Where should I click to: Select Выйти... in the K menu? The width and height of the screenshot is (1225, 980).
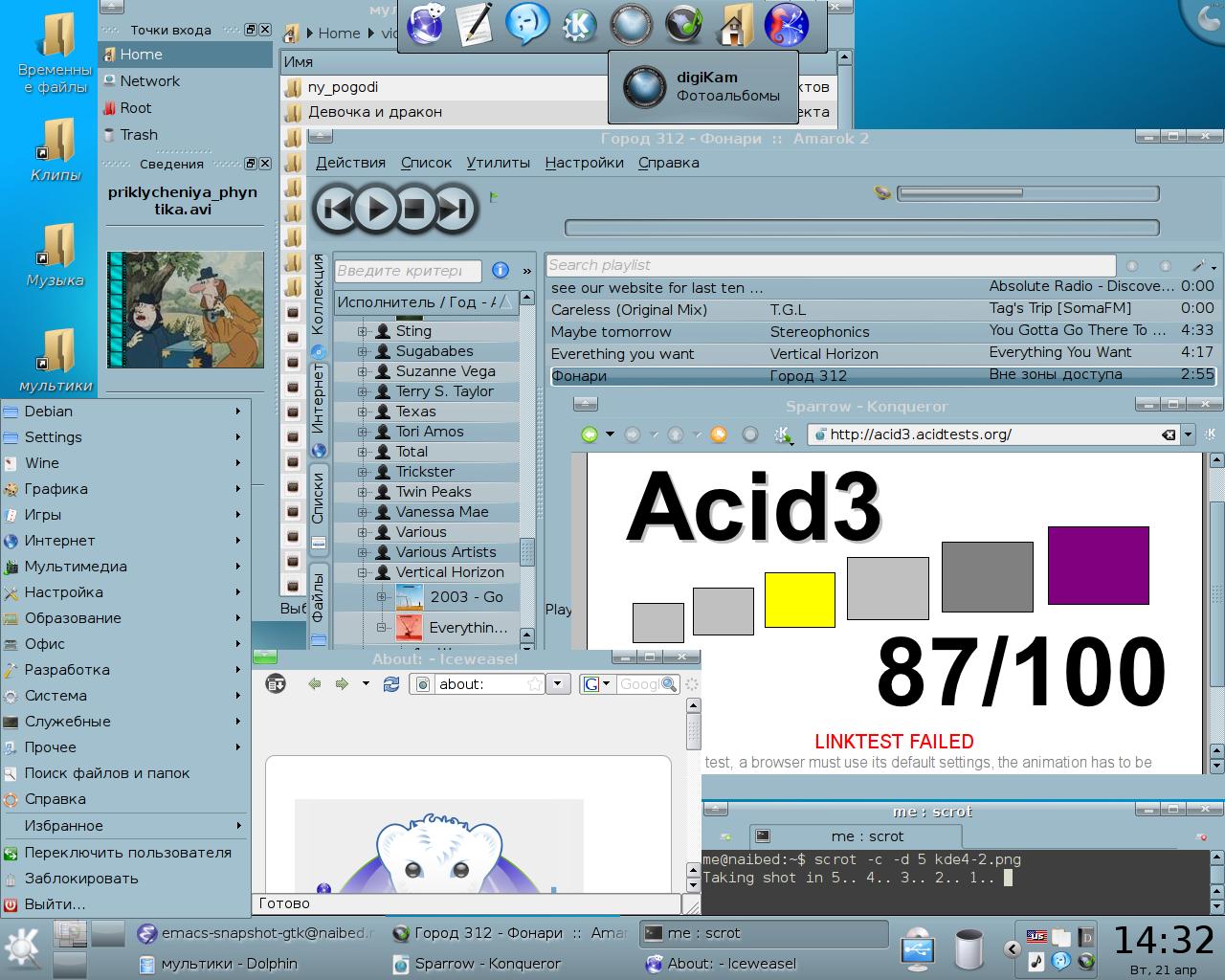point(125,903)
